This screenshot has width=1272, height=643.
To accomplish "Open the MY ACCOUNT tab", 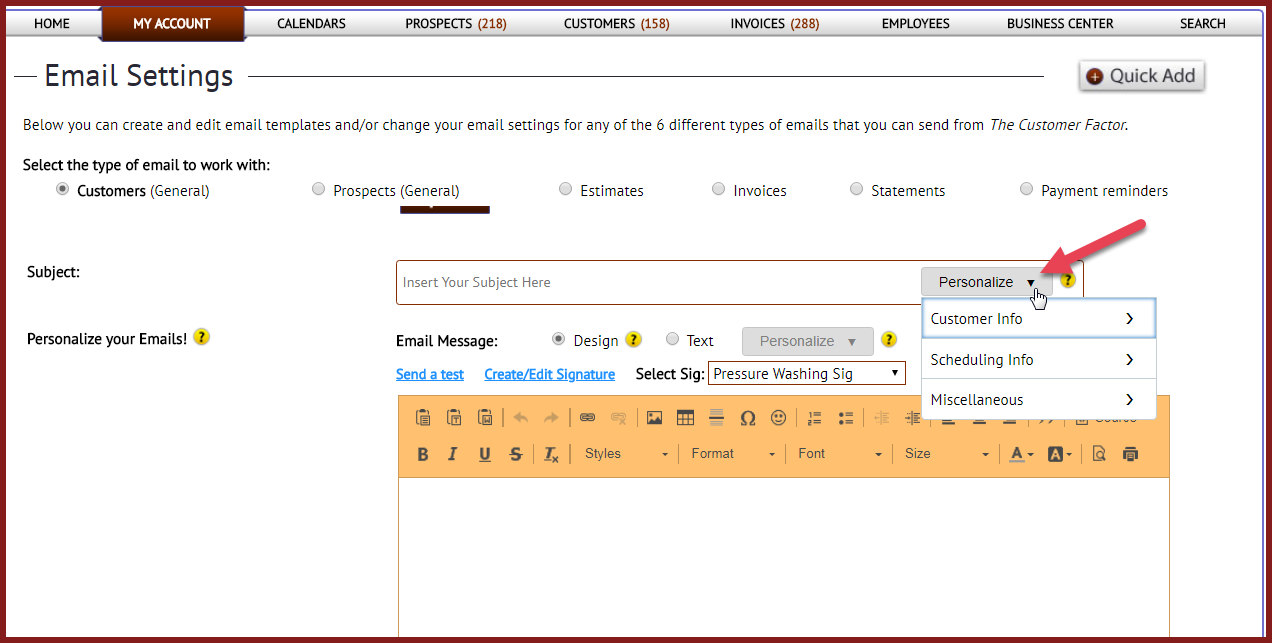I will pyautogui.click(x=172, y=24).
